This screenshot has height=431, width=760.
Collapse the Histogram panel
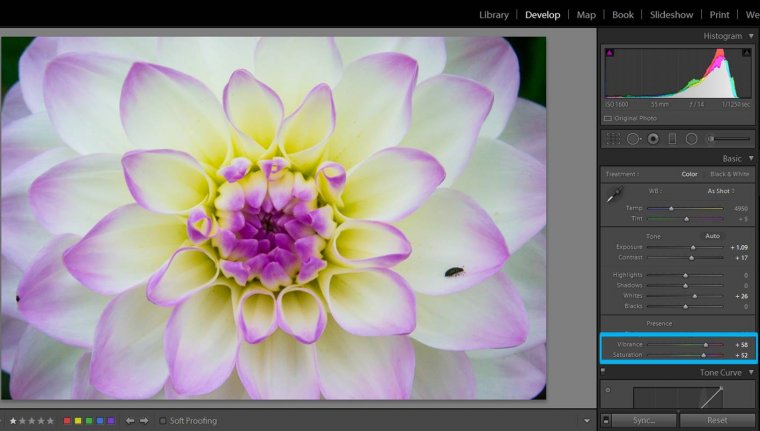coord(751,36)
